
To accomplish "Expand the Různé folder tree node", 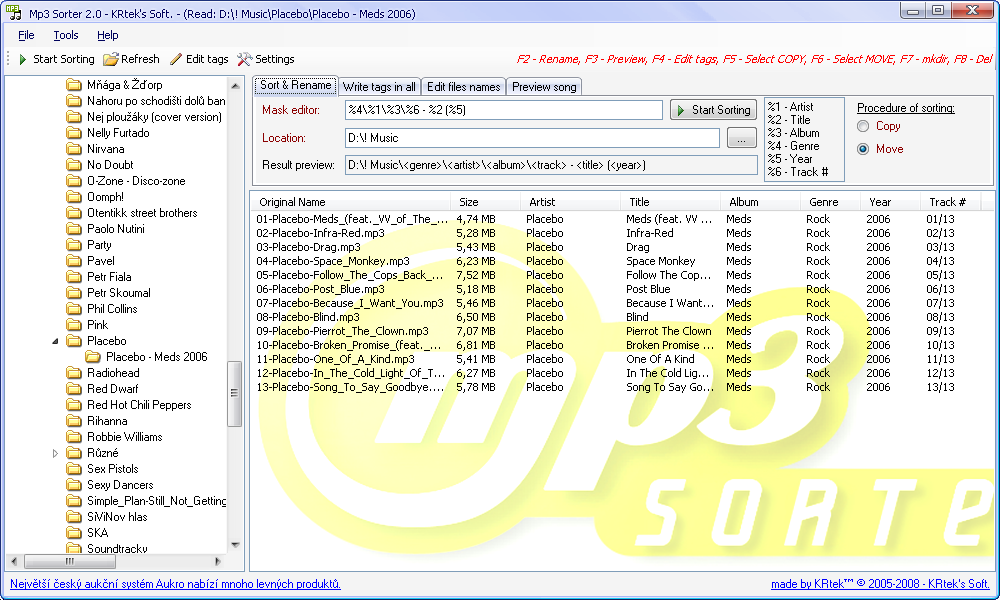I will coord(55,453).
